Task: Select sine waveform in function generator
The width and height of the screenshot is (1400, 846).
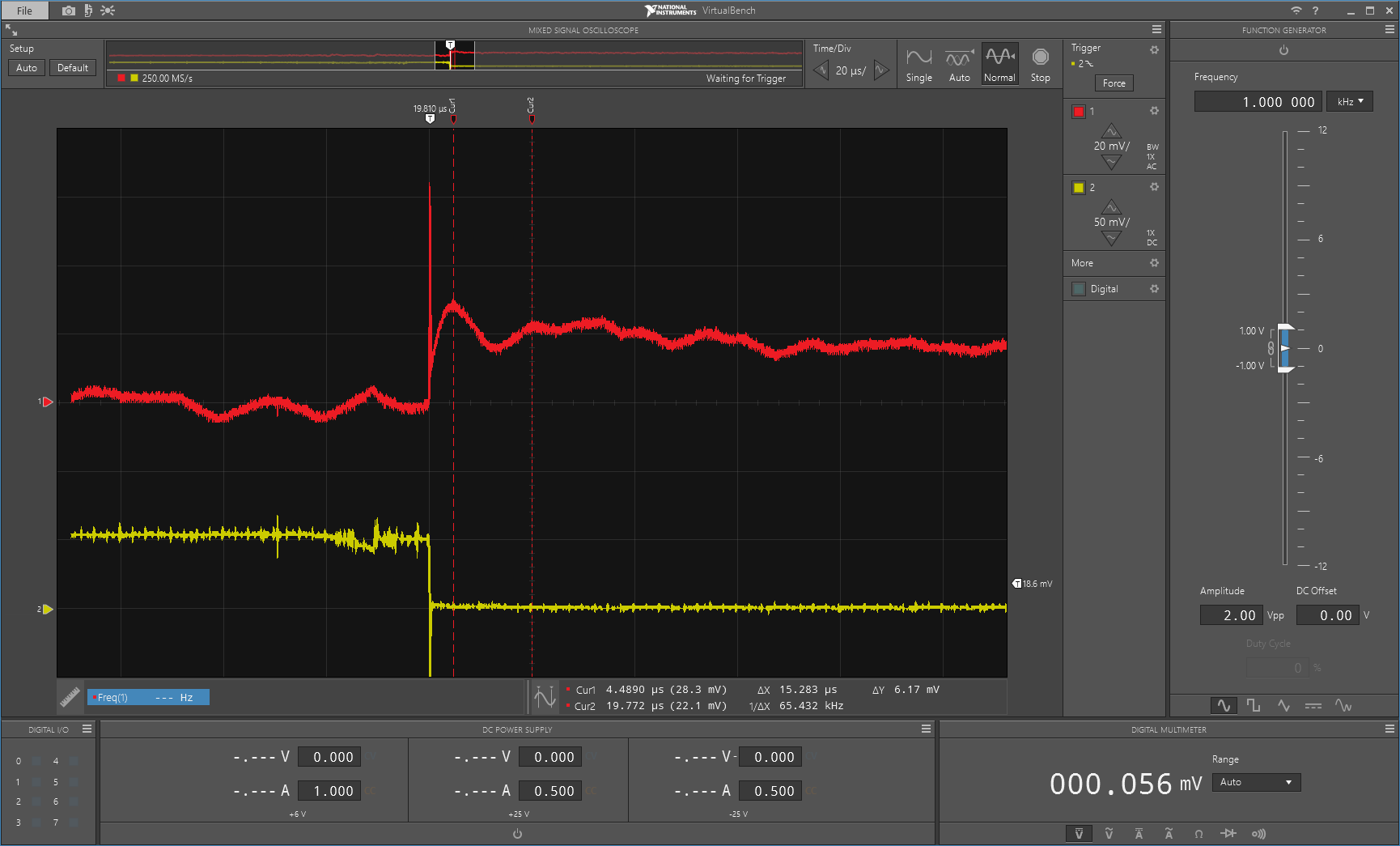Action: (x=1224, y=705)
